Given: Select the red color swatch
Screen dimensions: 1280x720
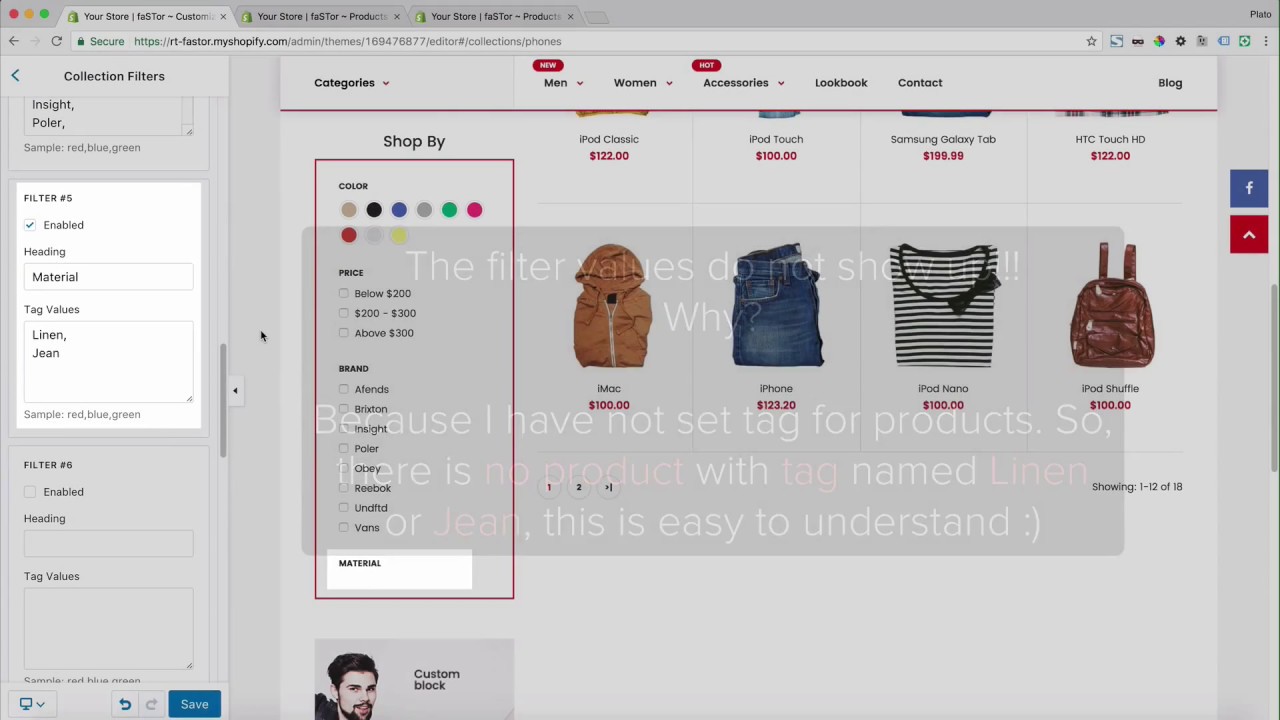Looking at the screenshot, I should tap(348, 235).
